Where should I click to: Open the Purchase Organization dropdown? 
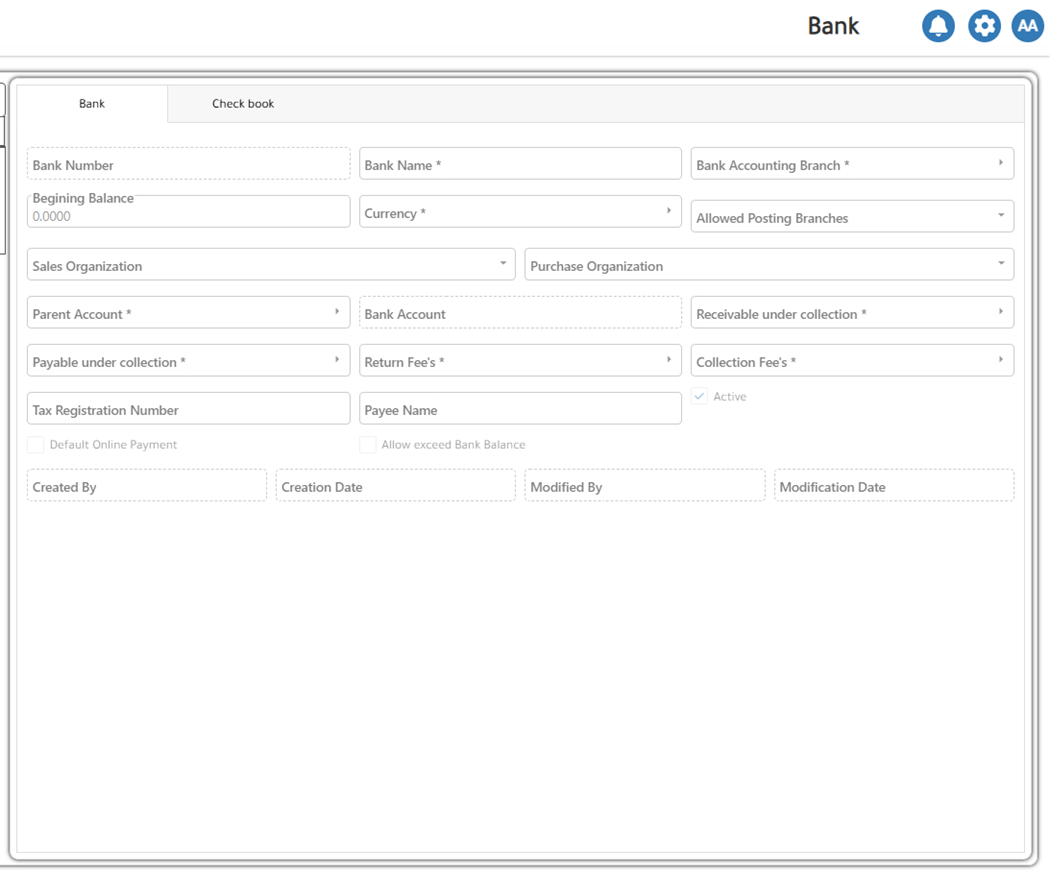1001,264
